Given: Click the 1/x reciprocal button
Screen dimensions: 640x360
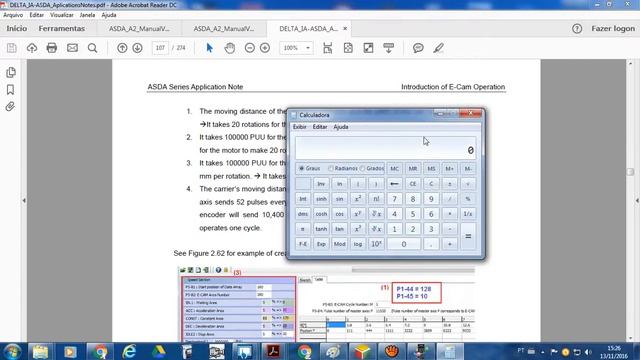Looking at the screenshot, I should point(468,214).
